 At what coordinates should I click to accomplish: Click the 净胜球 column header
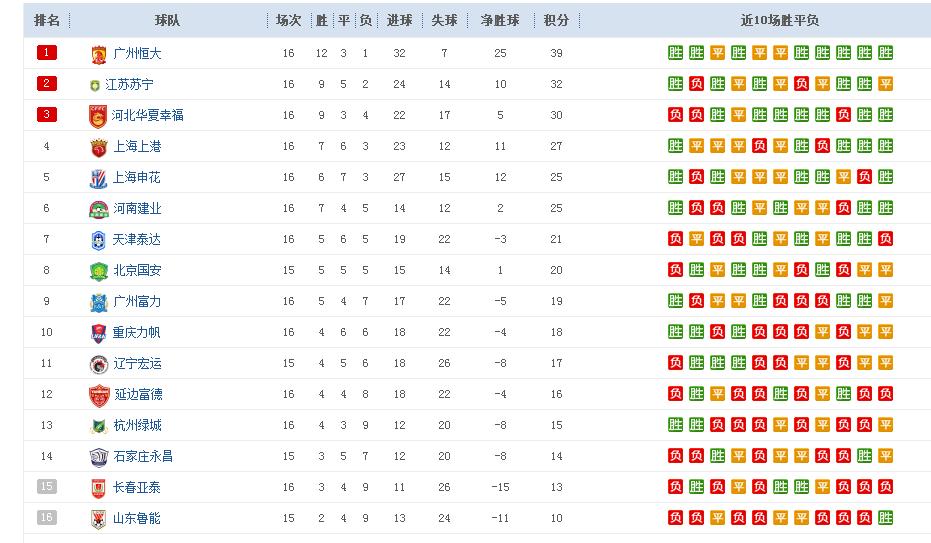500,20
